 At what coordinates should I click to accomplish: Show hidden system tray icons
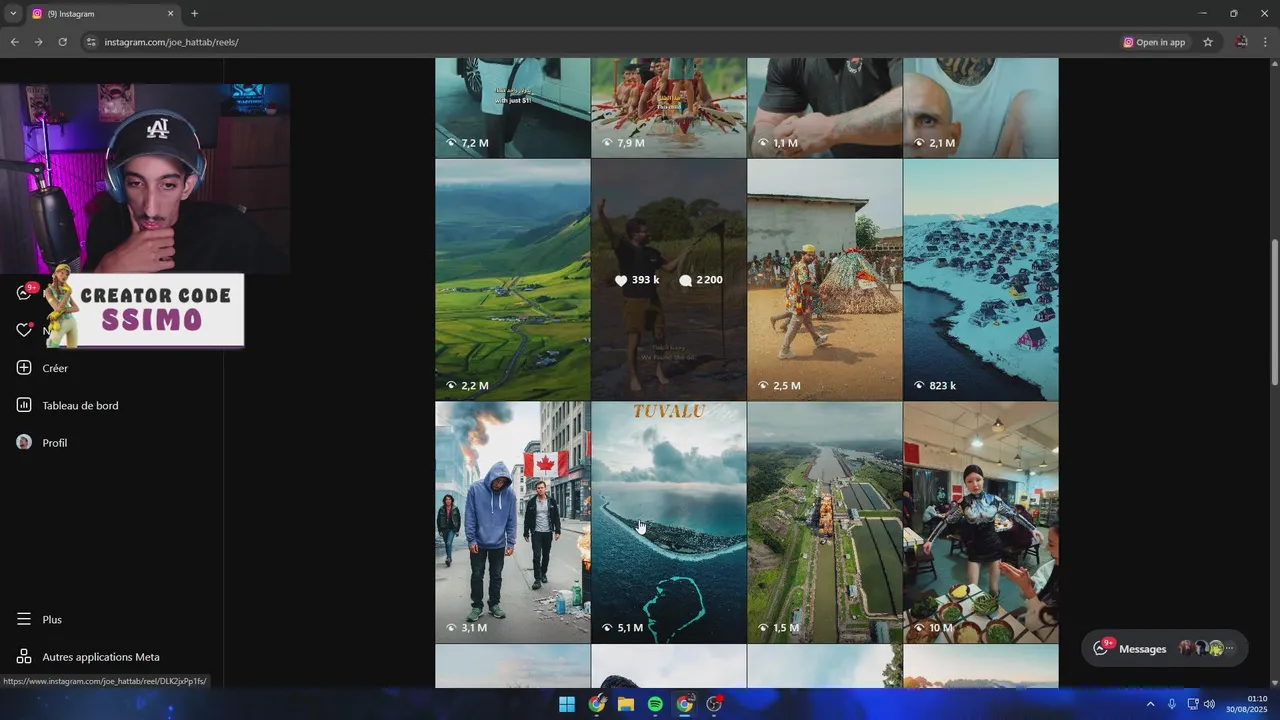(1150, 704)
